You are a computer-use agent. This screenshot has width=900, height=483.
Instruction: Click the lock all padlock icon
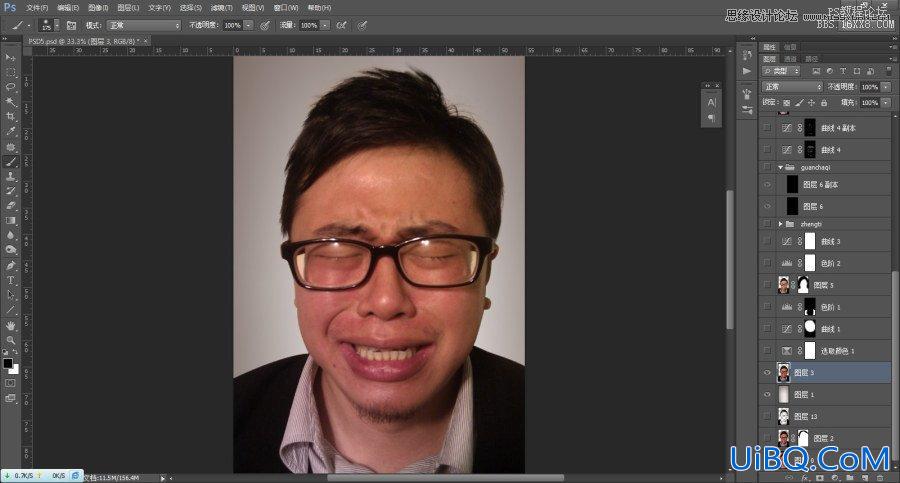[824, 103]
